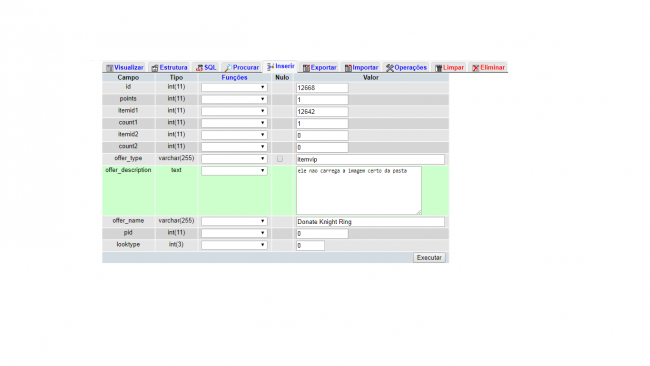Click the red Eliminar icon
This screenshot has height=366, width=650.
coord(475,68)
